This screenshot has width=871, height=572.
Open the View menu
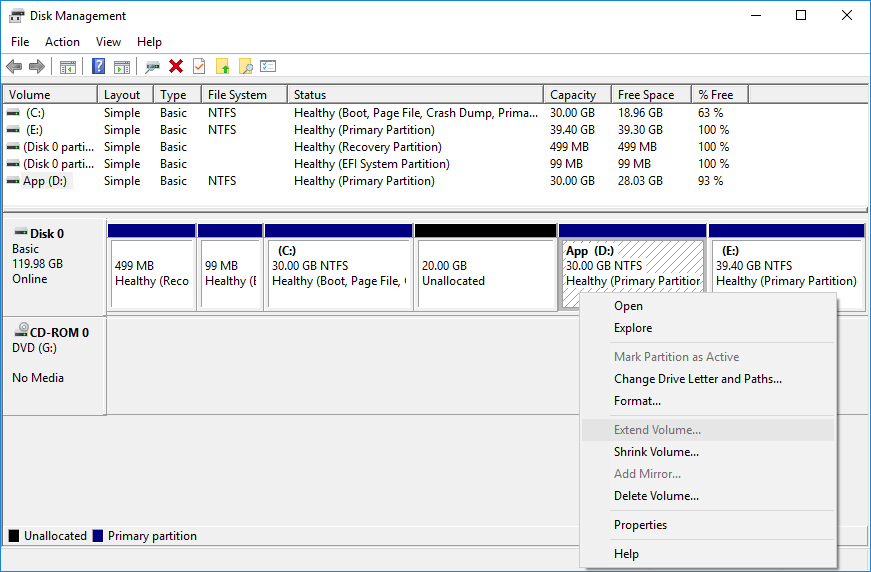point(108,42)
